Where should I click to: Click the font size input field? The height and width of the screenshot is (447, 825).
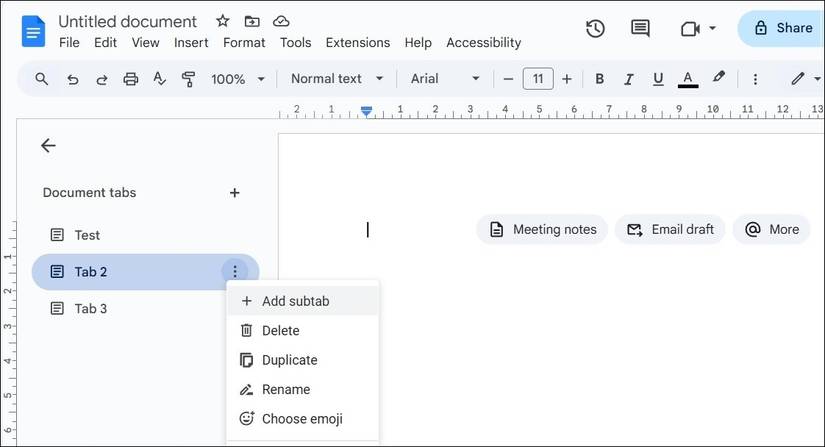[538, 79]
